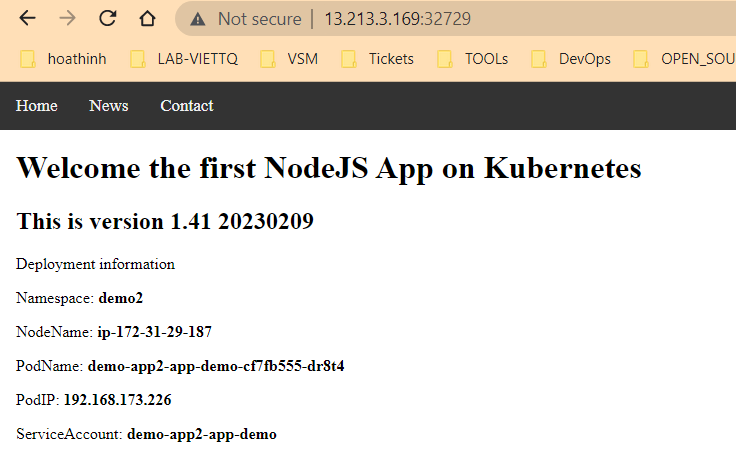The height and width of the screenshot is (473, 736).
Task: Open the Contact nav link
Action: point(187,106)
